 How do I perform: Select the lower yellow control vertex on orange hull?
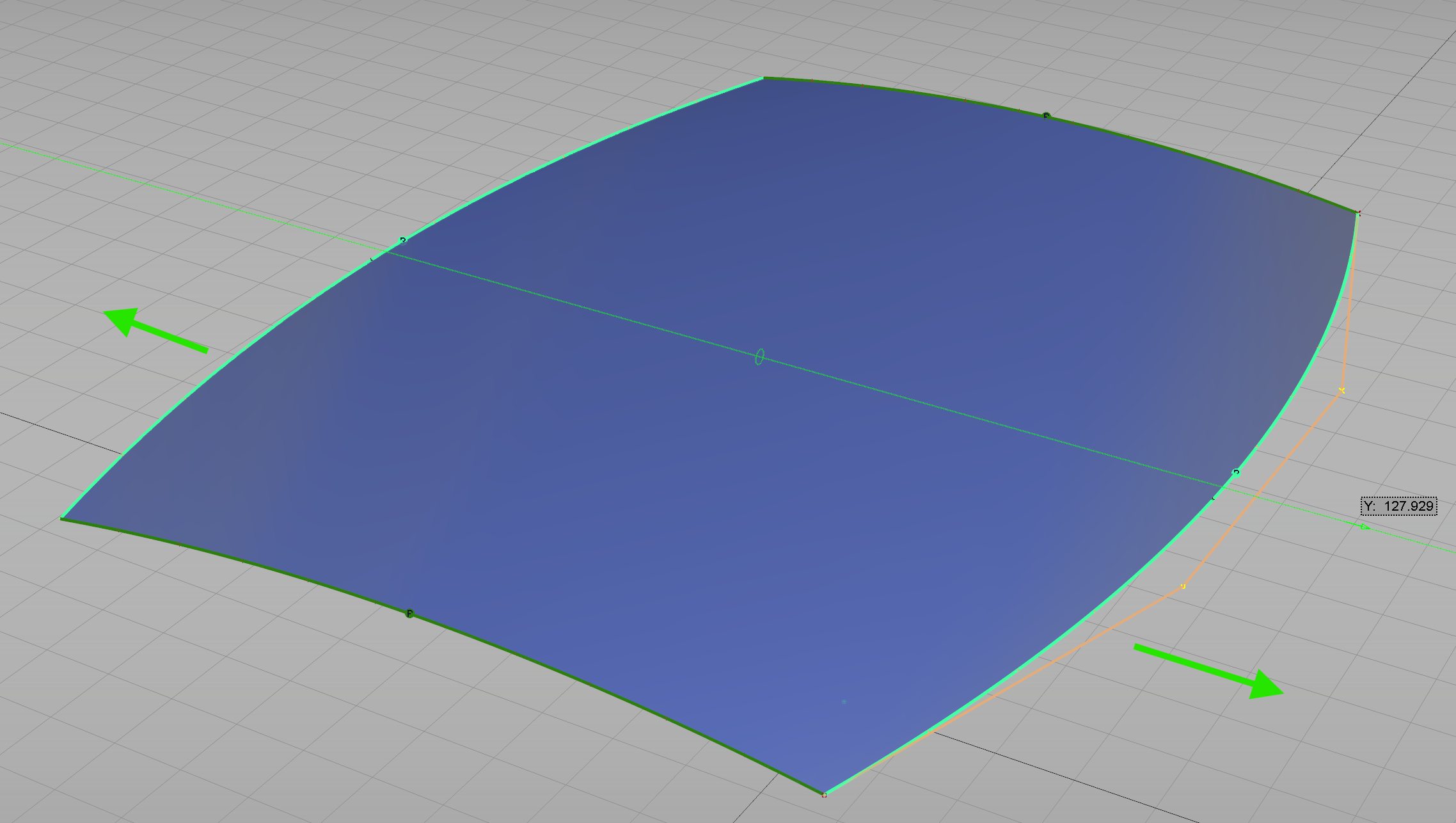pos(1183,586)
